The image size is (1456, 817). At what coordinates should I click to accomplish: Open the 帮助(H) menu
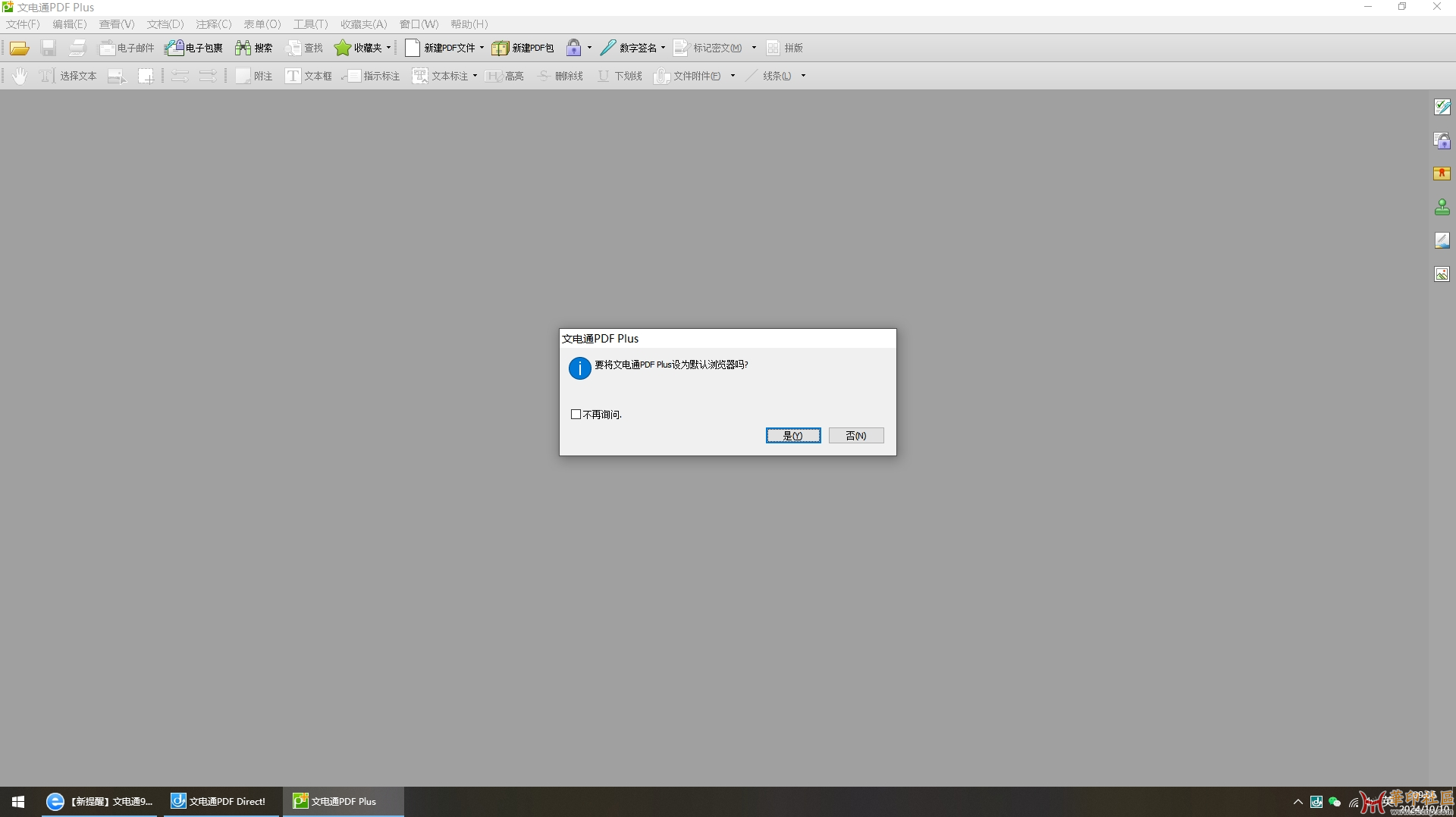(x=469, y=24)
